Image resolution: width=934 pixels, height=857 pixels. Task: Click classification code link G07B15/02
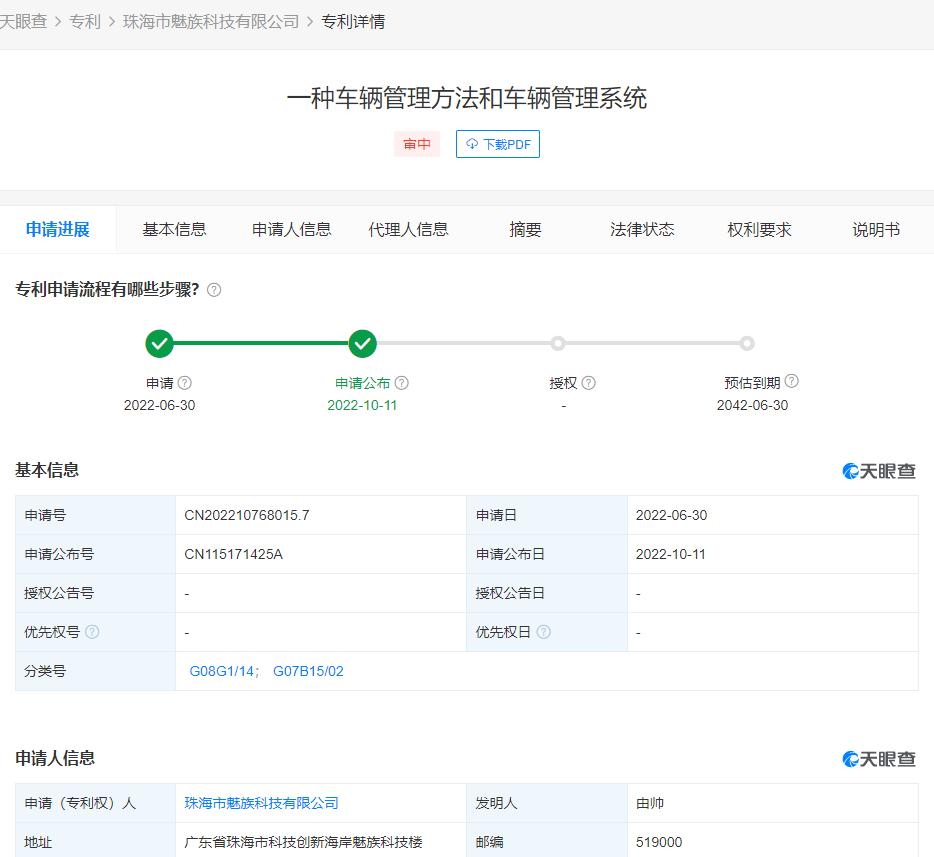point(307,671)
